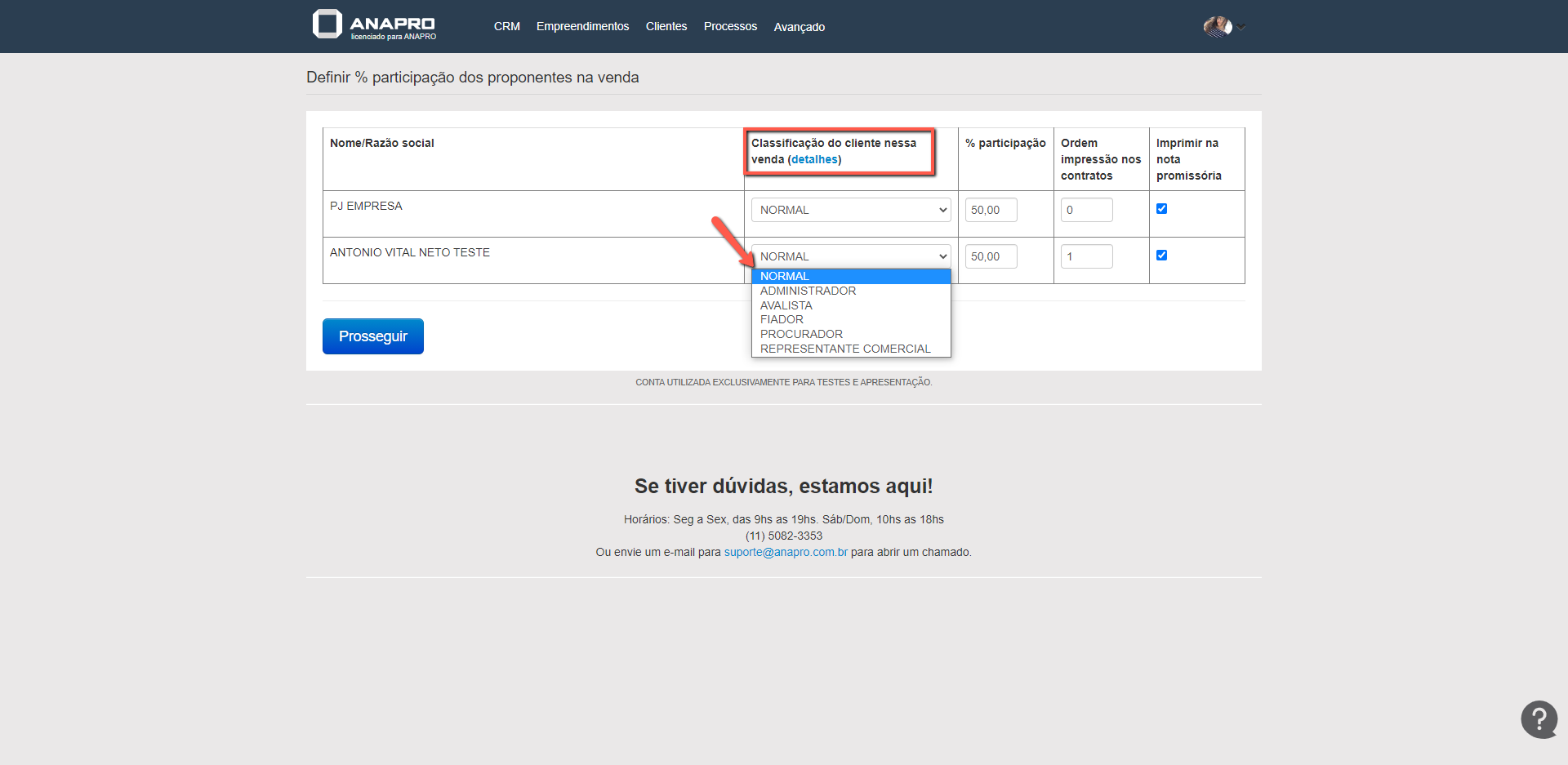Select ADMINISTRADOR from the dropdown list
The width and height of the screenshot is (1568, 765).
pos(808,291)
